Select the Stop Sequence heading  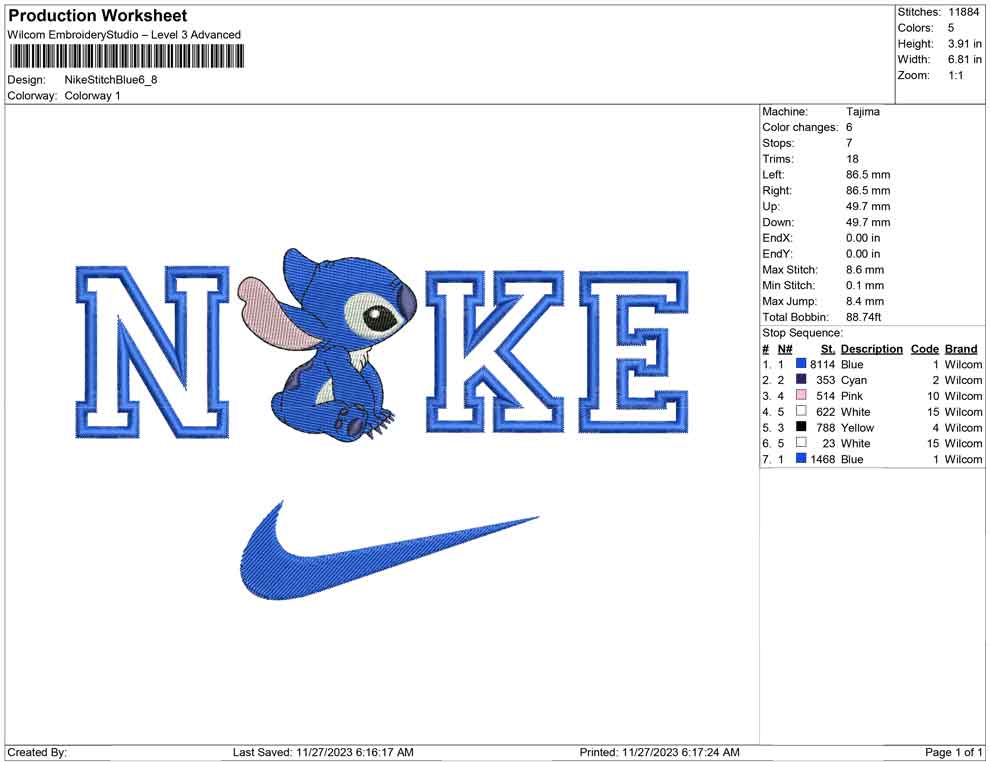(802, 333)
